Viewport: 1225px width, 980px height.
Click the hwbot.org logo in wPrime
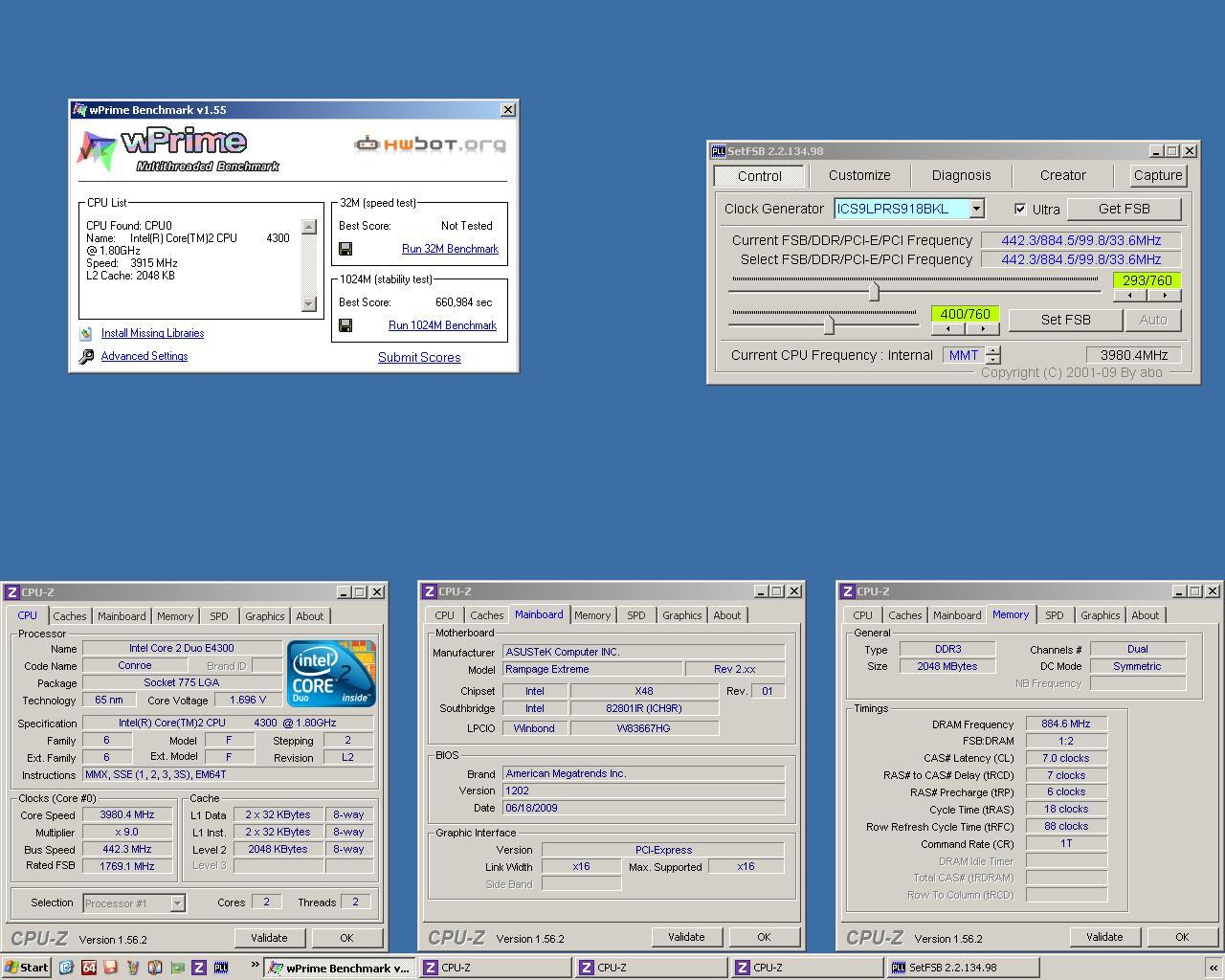click(x=430, y=145)
